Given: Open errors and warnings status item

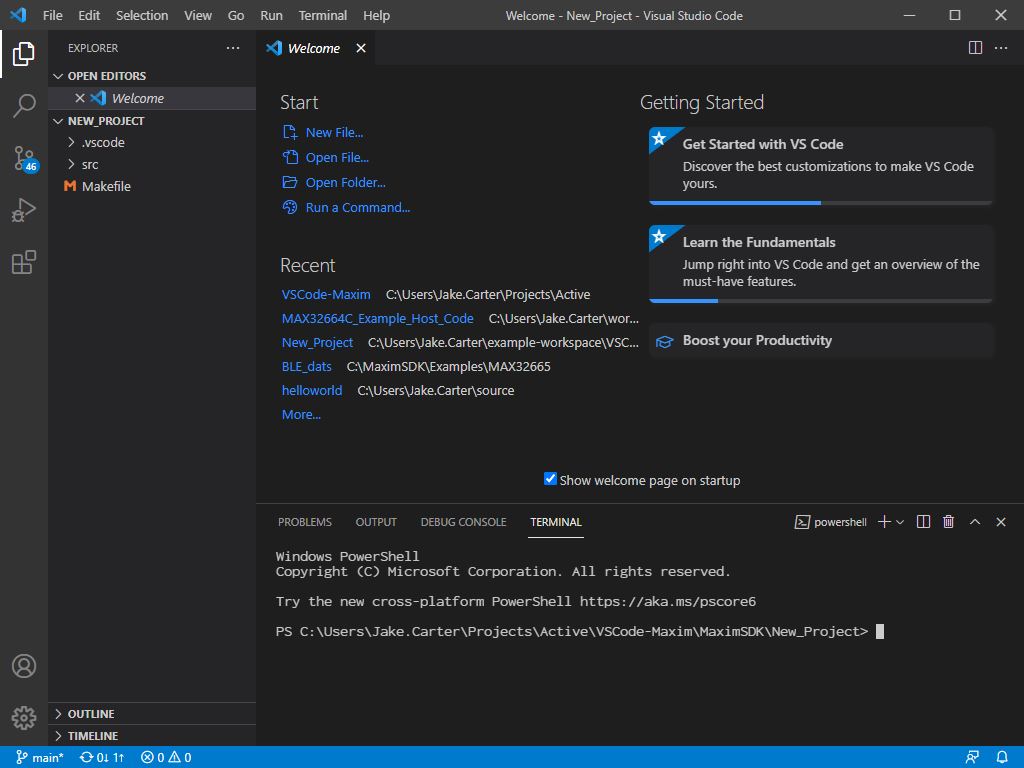Looking at the screenshot, I should (166, 758).
